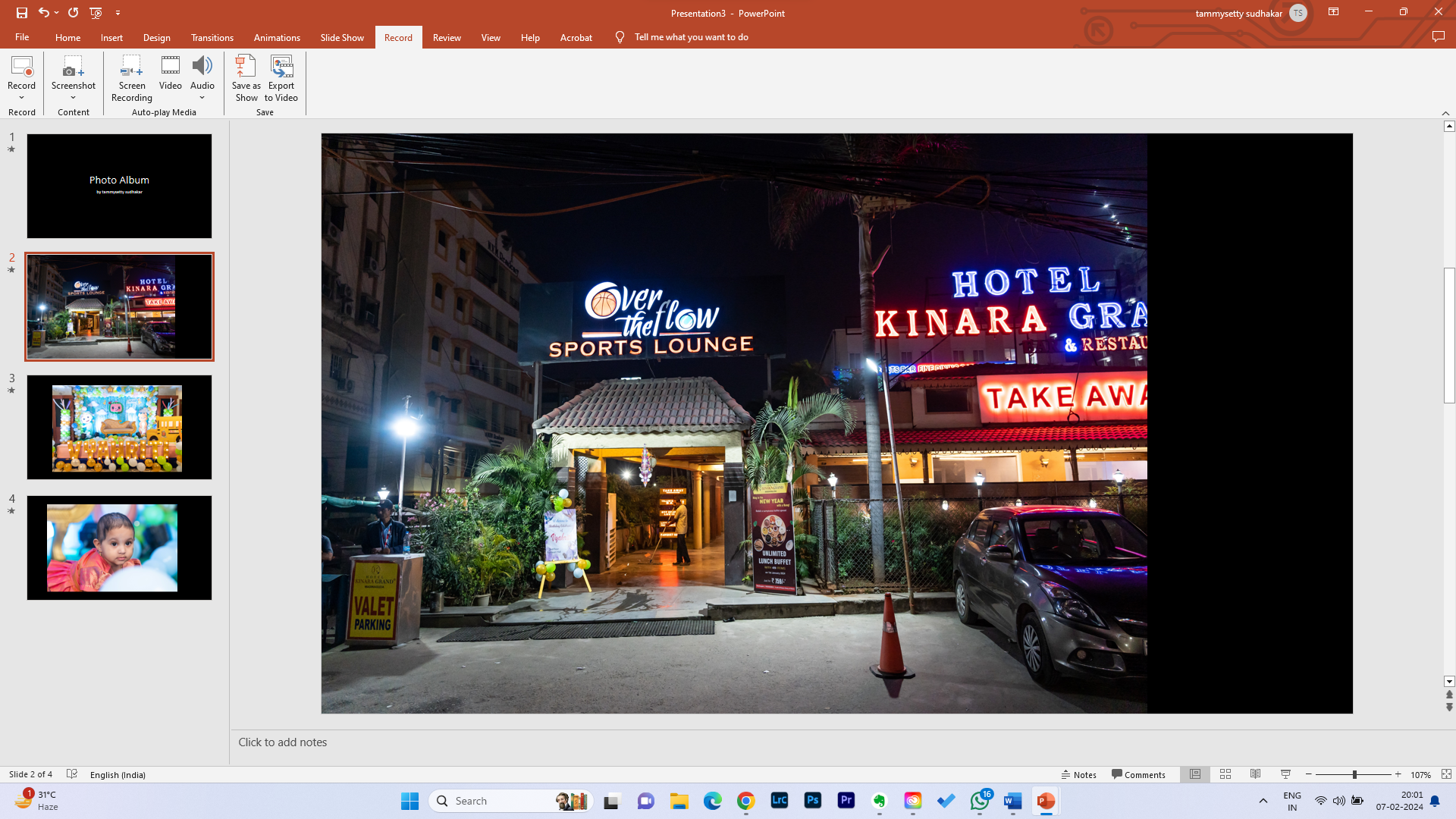Expand the Screenshot dropdown arrow
Image resolution: width=1456 pixels, height=819 pixels.
click(x=74, y=98)
